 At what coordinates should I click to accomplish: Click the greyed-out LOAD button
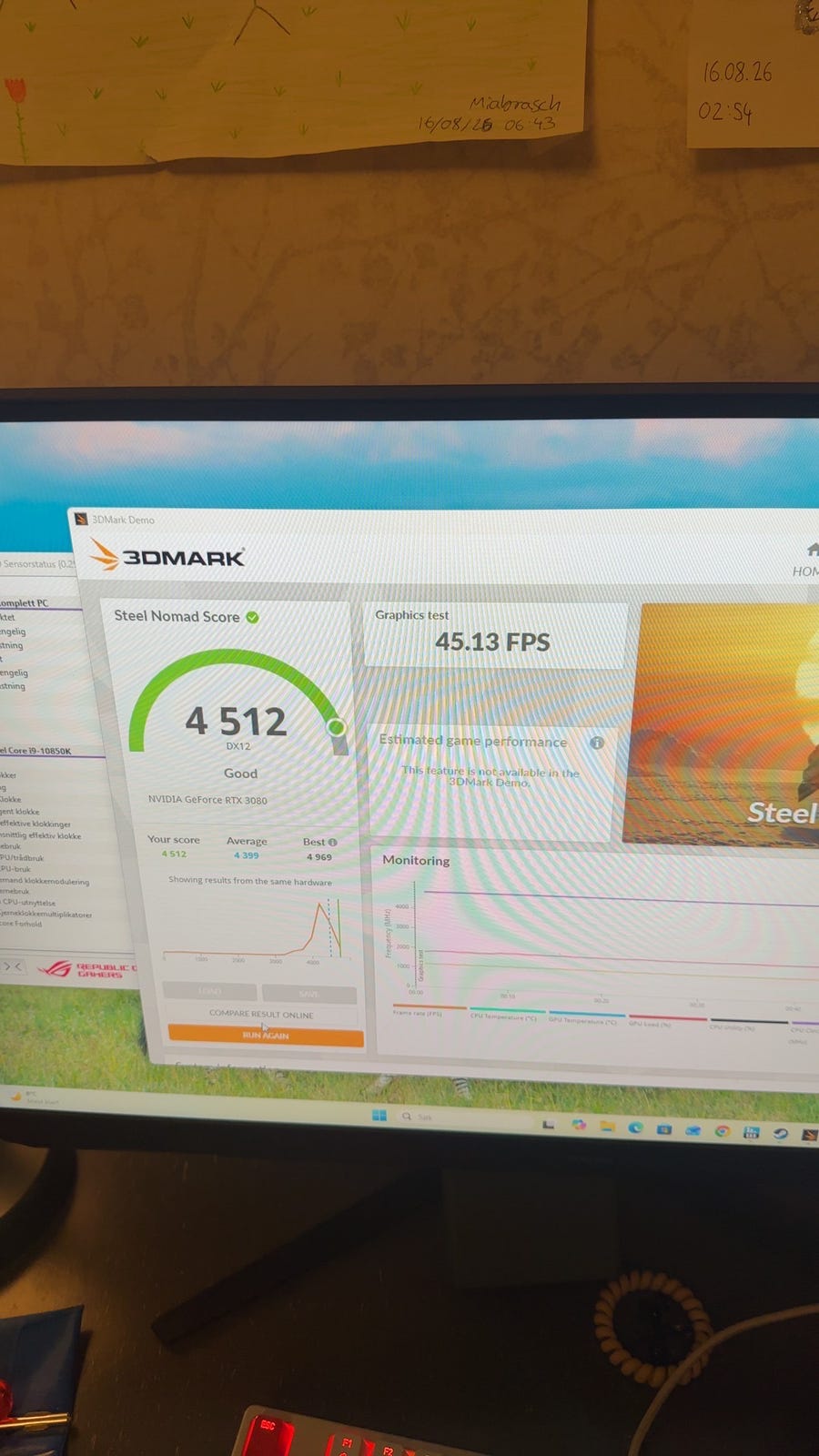coord(210,992)
